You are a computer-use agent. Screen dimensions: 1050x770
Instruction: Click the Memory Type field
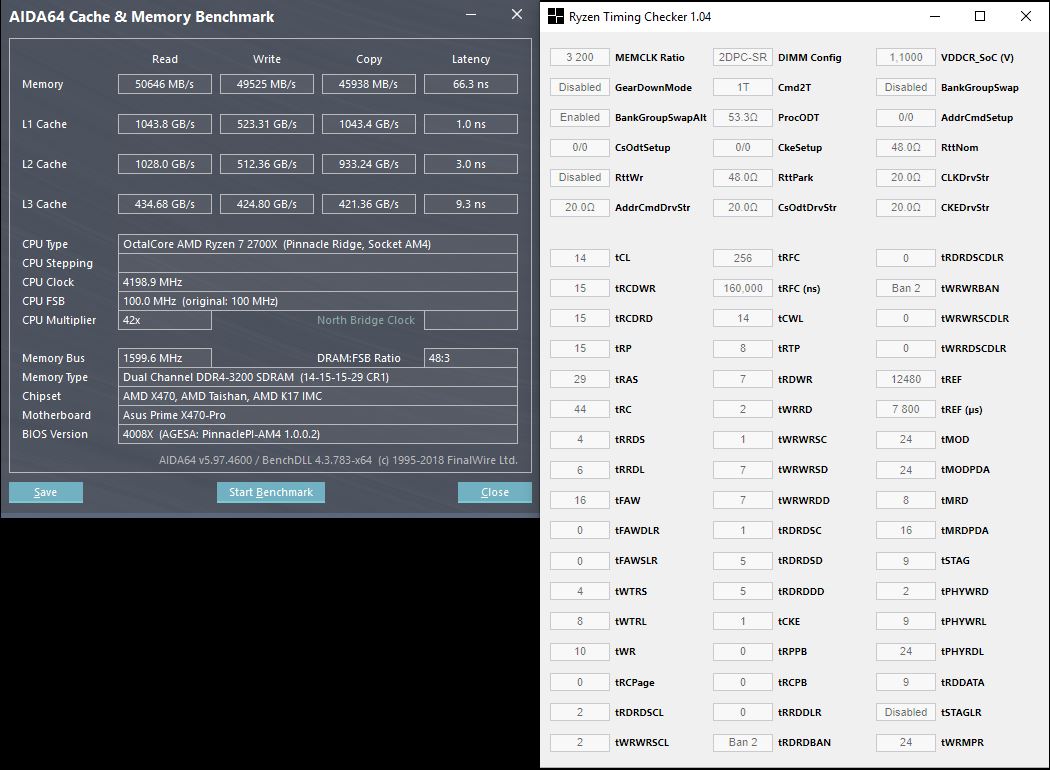(318, 377)
